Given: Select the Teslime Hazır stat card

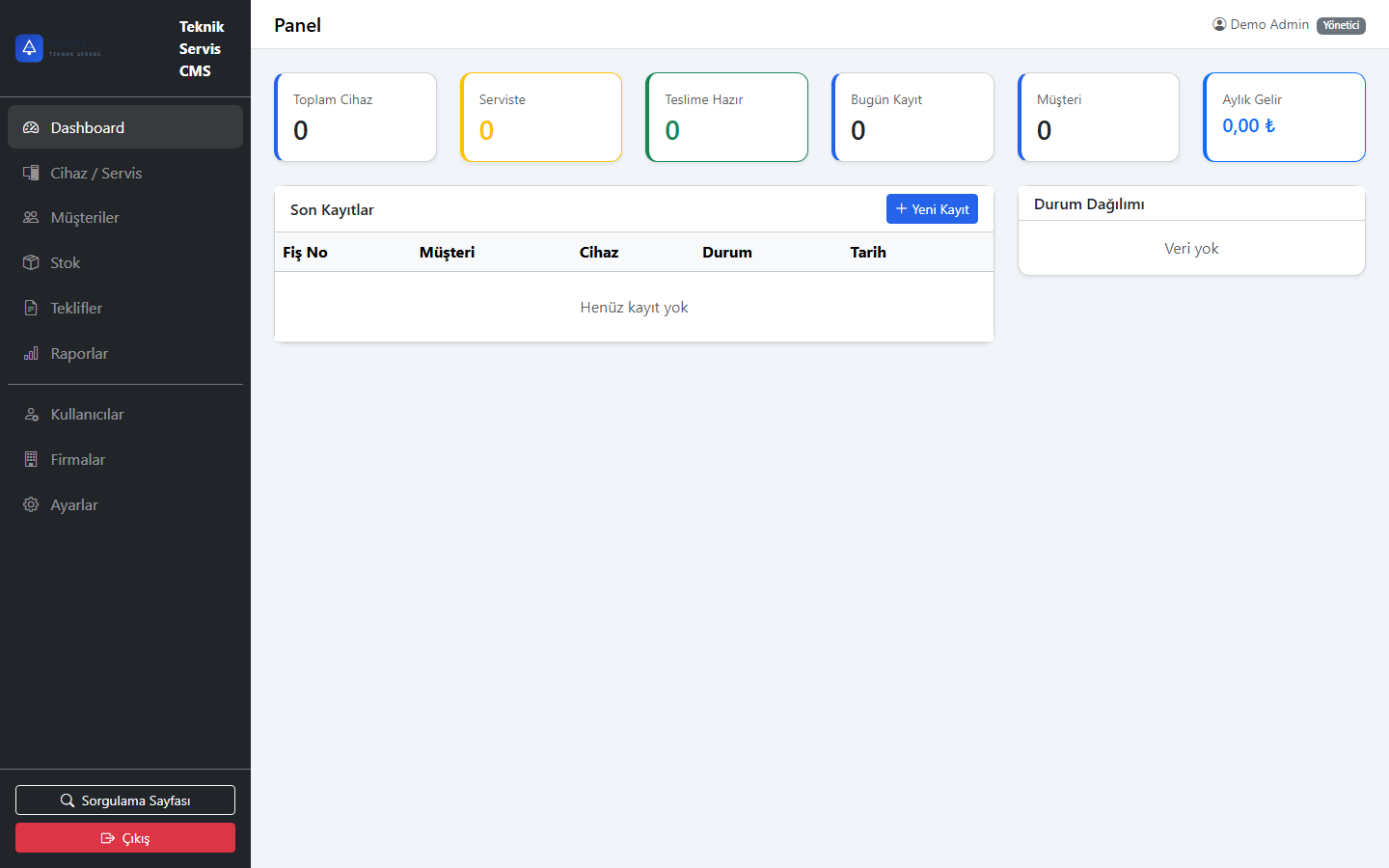Looking at the screenshot, I should pyautogui.click(x=727, y=117).
